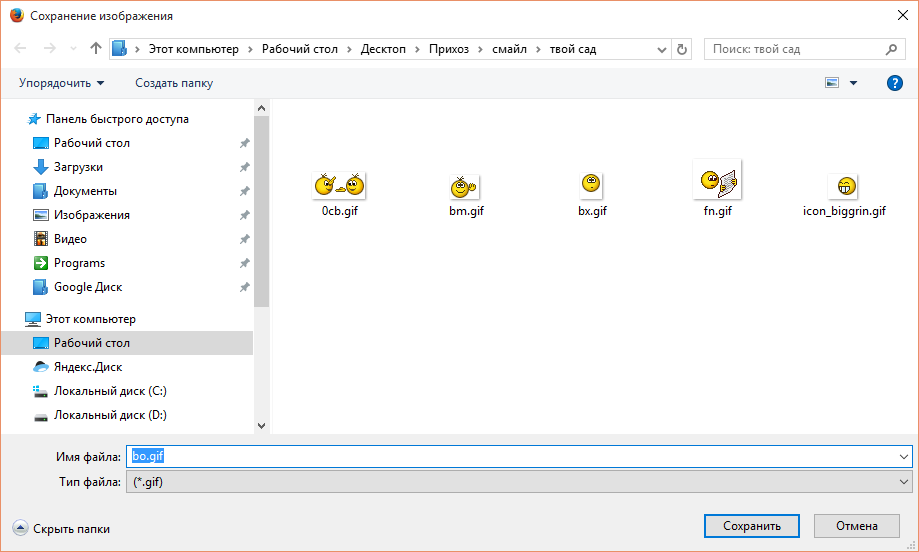Open Загрузки folder in quick access

[78, 167]
